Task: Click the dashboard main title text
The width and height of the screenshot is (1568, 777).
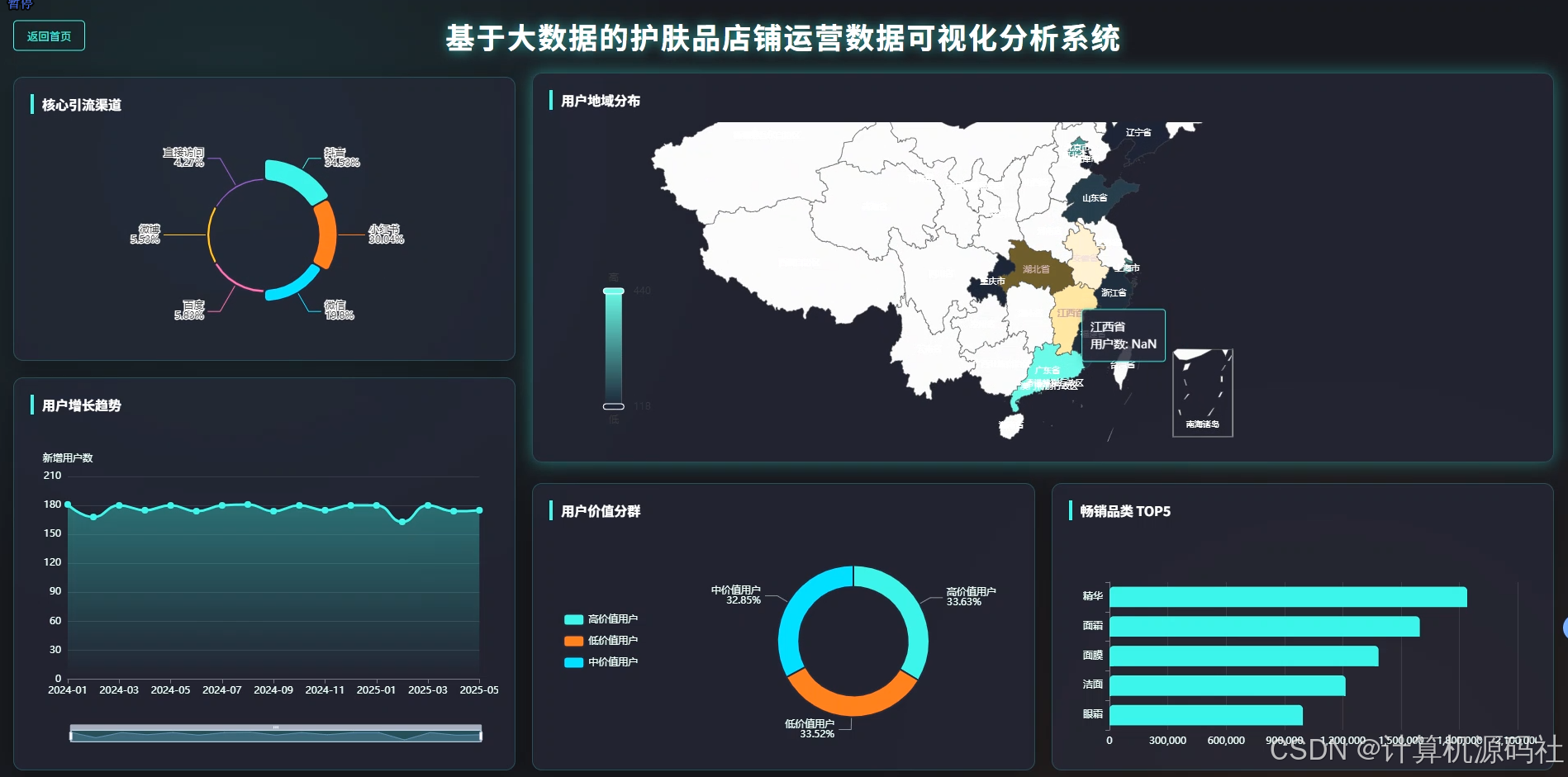Action: click(x=783, y=38)
